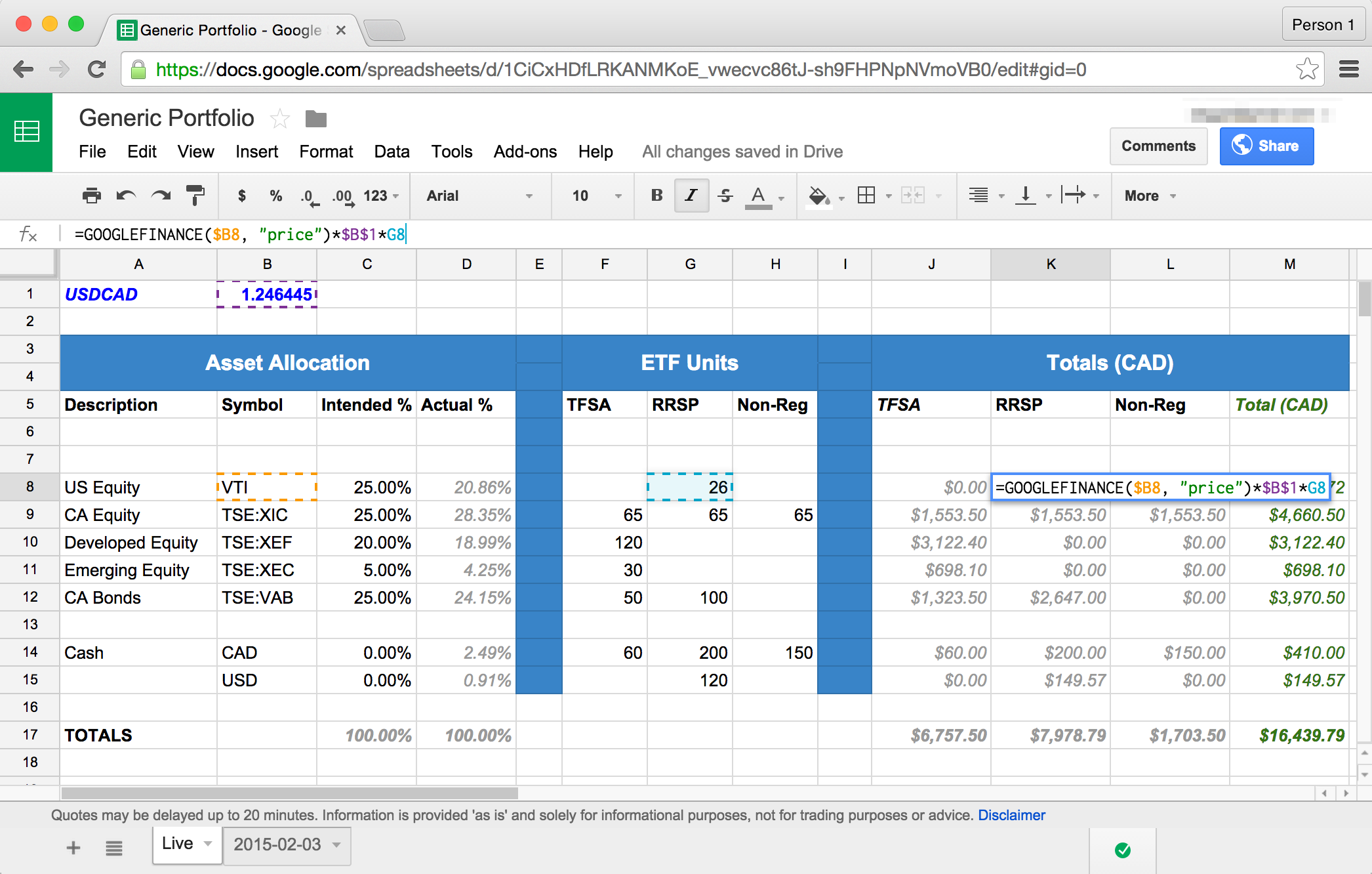
Task: Select the Paint format tool
Action: pos(195,196)
